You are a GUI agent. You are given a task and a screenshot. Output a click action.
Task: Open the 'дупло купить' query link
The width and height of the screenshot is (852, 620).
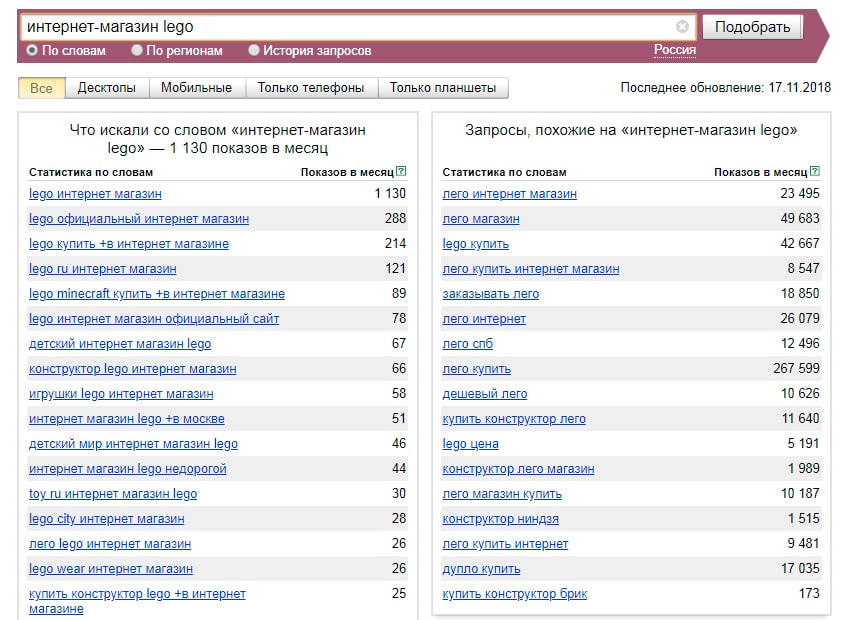(481, 569)
